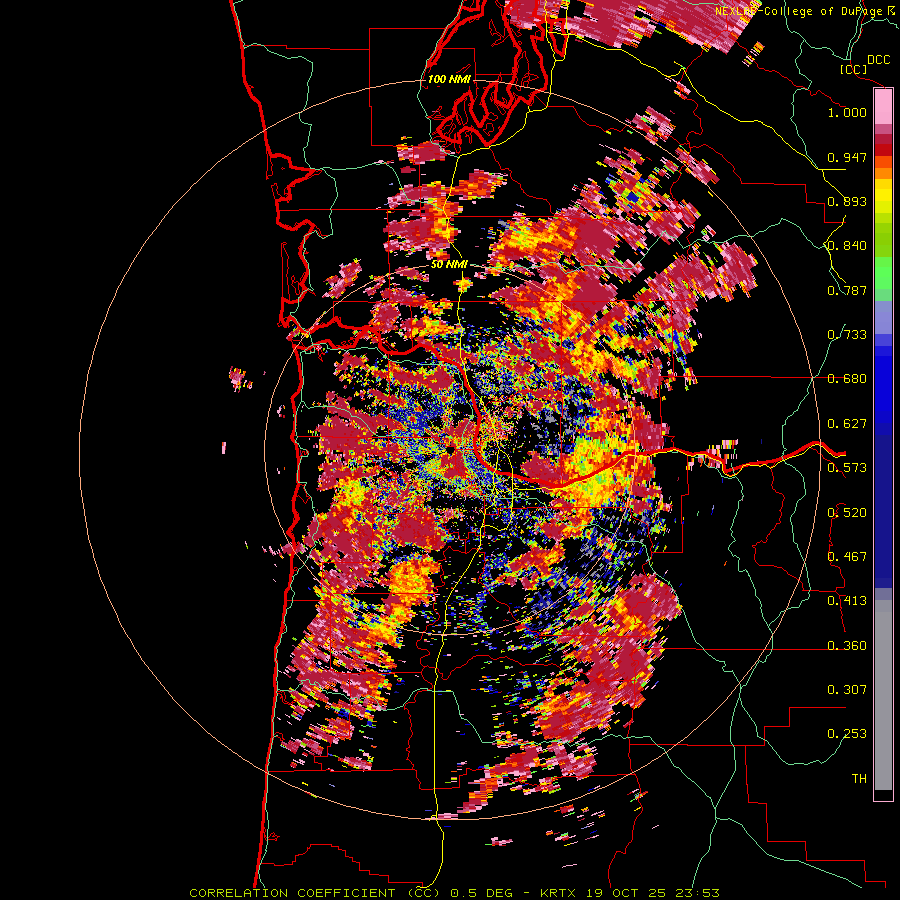Click the 0.573 scale value
Viewport: 900px width, 900px height.
(847, 468)
